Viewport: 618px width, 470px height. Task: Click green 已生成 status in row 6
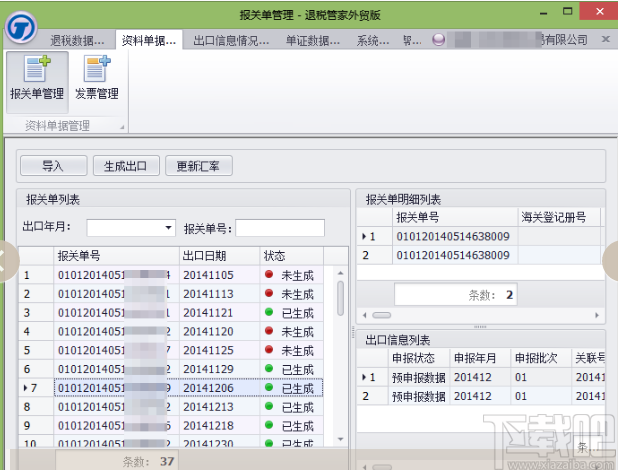point(292,369)
